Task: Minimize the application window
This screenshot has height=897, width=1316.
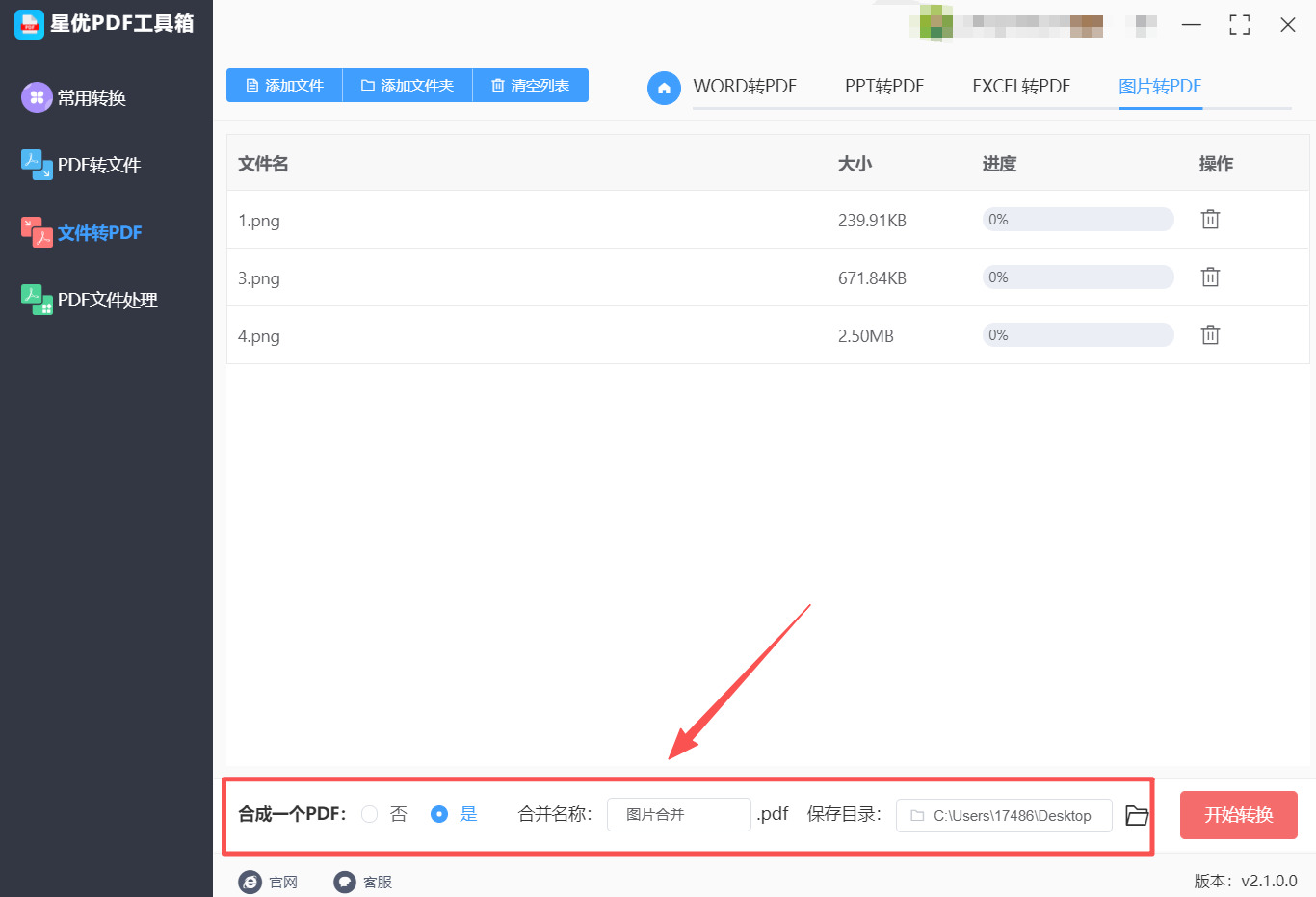Action: (x=1192, y=24)
